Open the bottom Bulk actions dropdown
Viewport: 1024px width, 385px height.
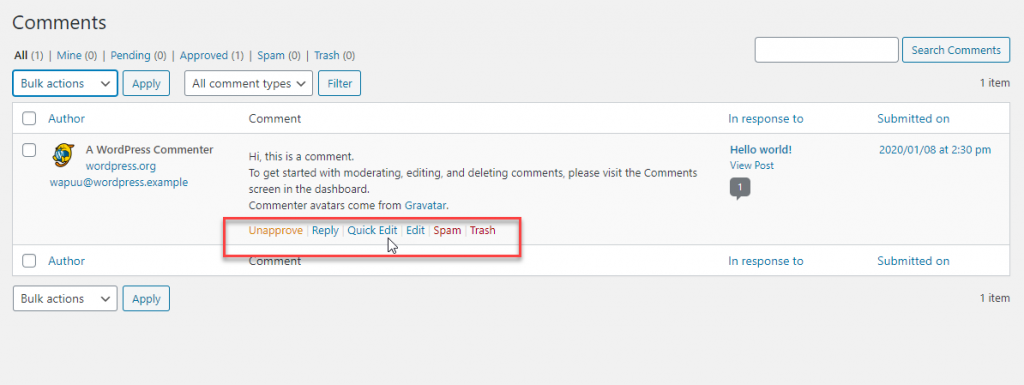(65, 298)
